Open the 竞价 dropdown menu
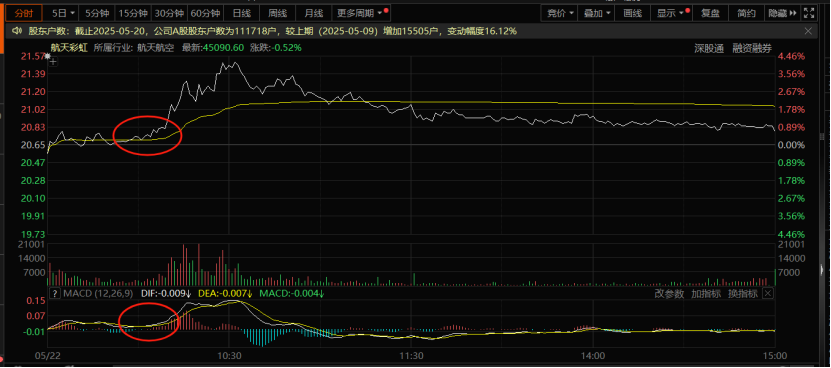The height and width of the screenshot is (368, 831). (560, 13)
